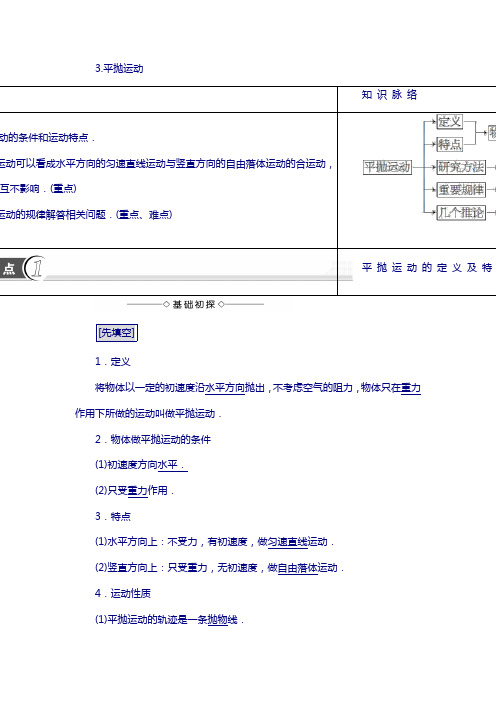The height and width of the screenshot is (702, 496).
Task: Select the 平抛运动 root node box
Action: (x=387, y=167)
